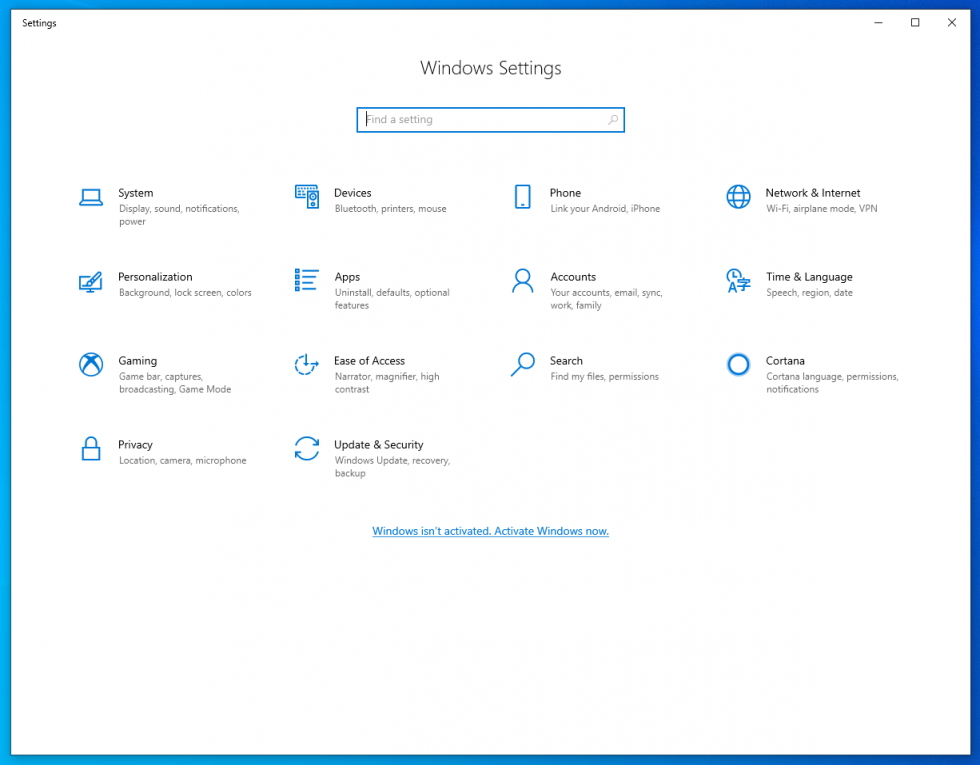
Task: Click the Apps list icon
Action: coord(307,280)
